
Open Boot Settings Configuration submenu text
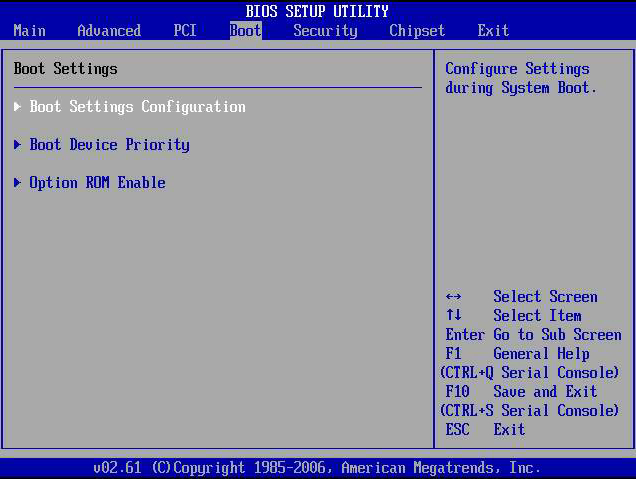pyautogui.click(x=137, y=107)
